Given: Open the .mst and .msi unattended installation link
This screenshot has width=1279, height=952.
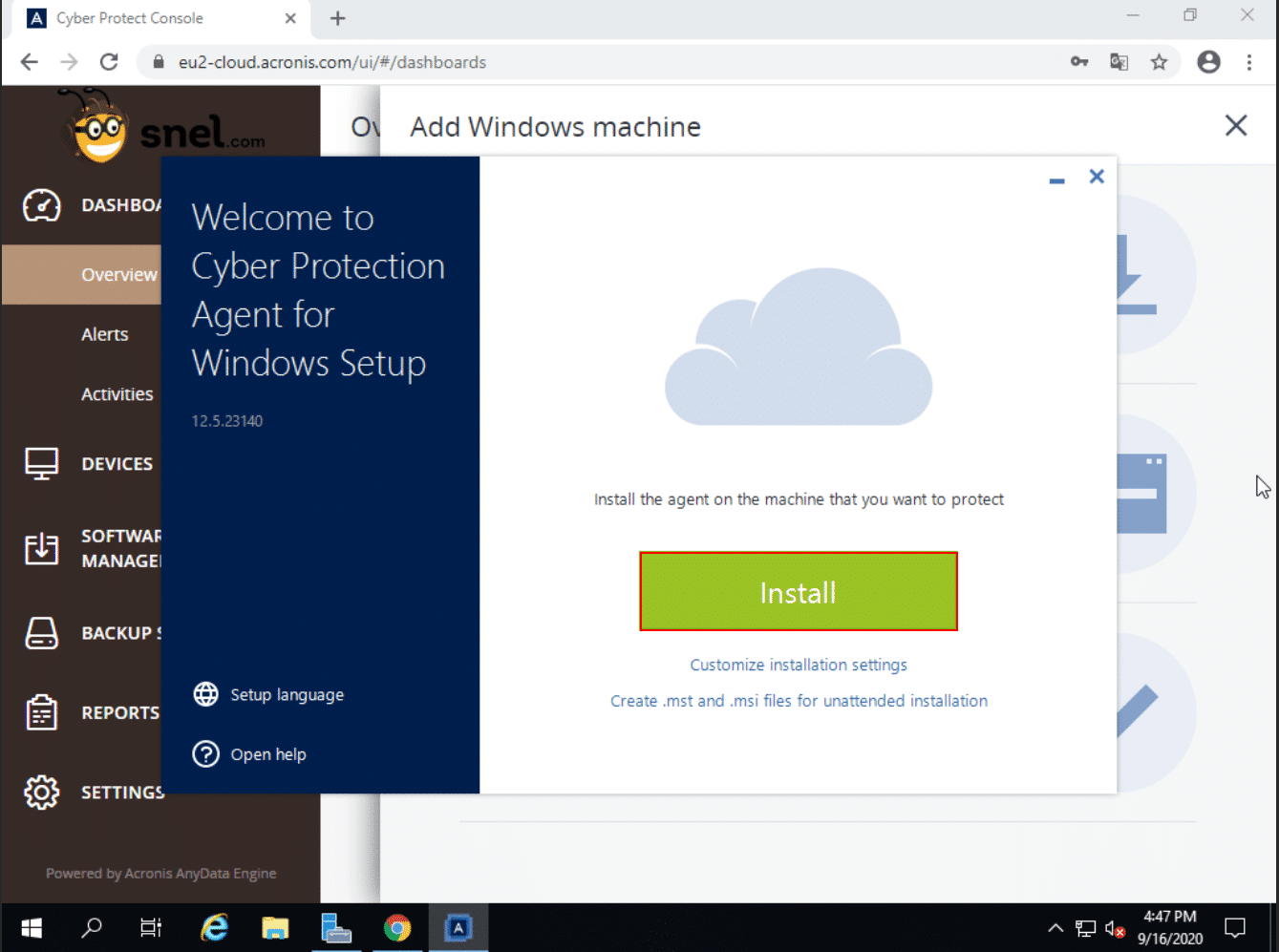Looking at the screenshot, I should 799,701.
